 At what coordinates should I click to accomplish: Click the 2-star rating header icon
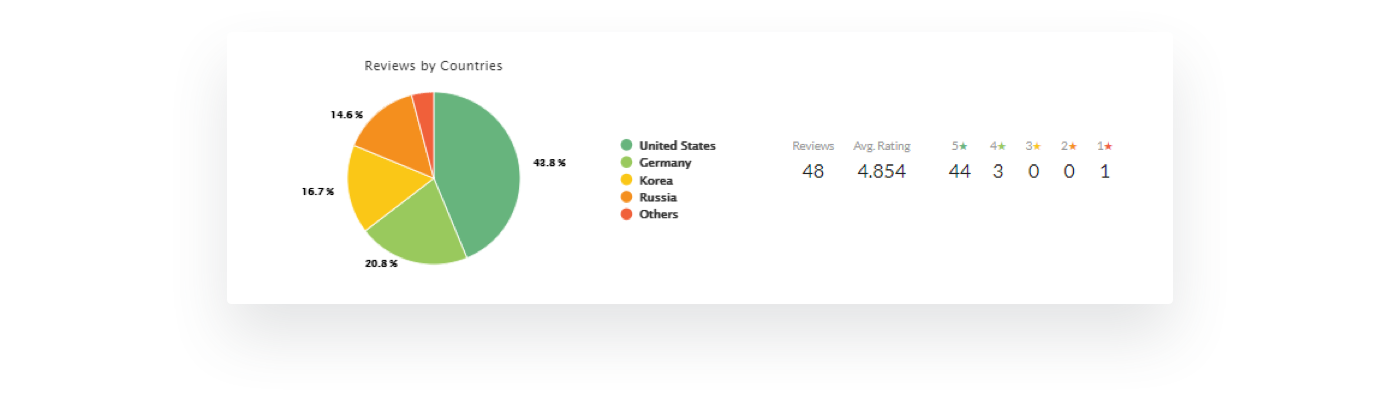tap(1073, 146)
